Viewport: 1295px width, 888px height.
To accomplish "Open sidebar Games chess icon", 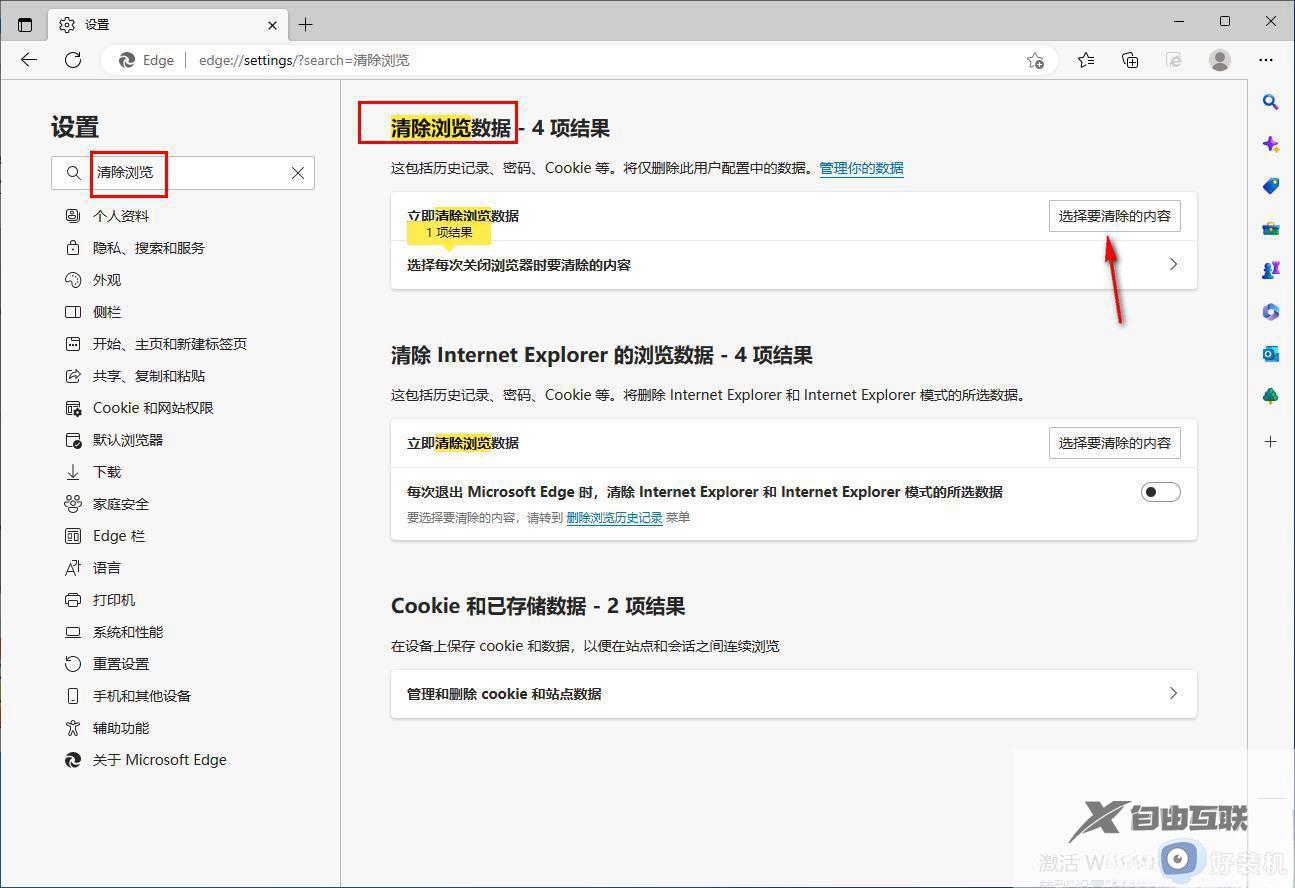I will (x=1271, y=270).
